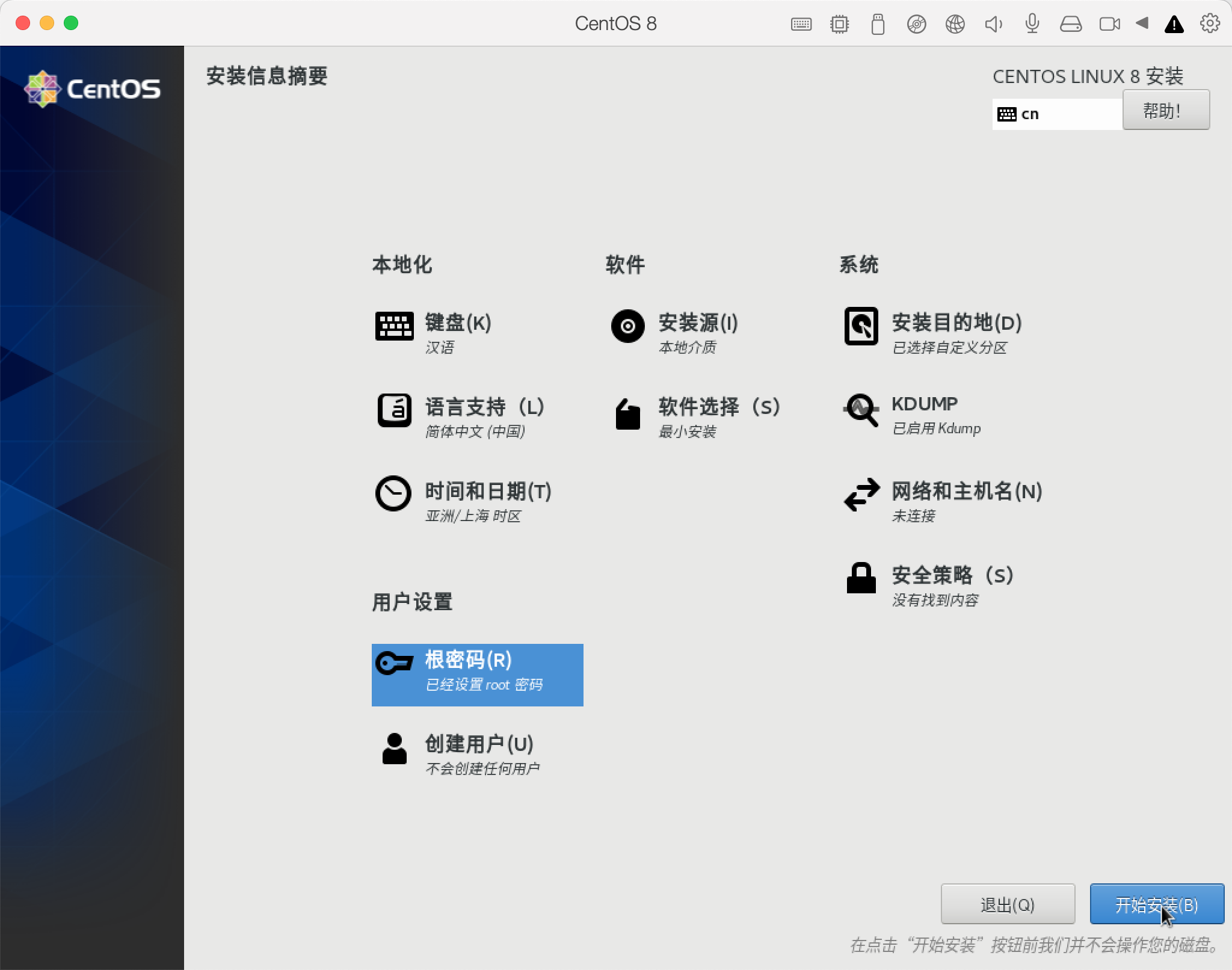Click the 亚洲/上海 时区 status text

click(473, 516)
